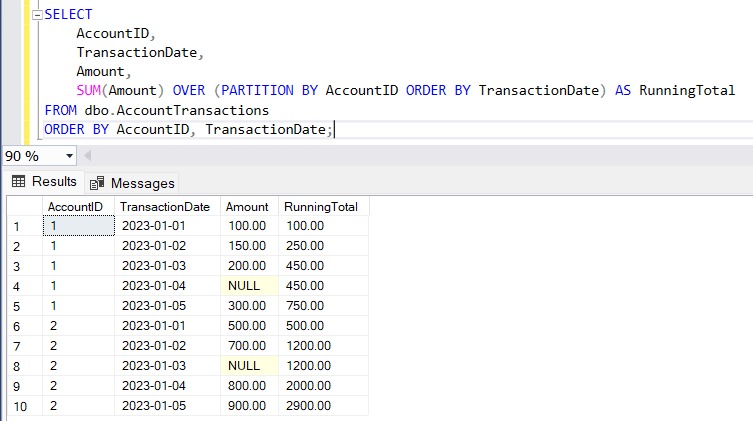Screen dimensions: 753x421
Task: Click the Messages tab icon
Action: coord(97,183)
